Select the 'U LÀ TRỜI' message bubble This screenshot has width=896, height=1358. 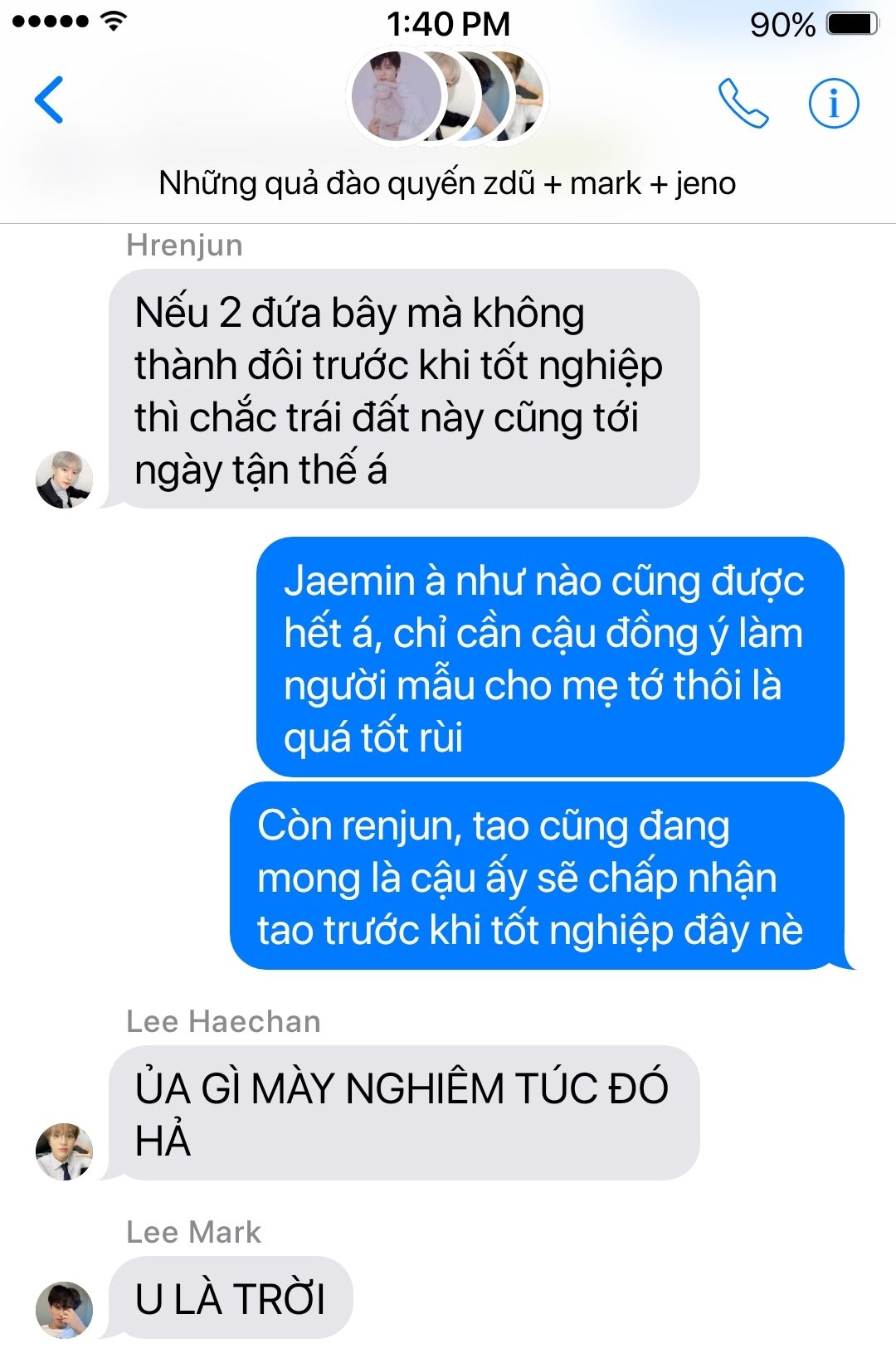tap(231, 1298)
